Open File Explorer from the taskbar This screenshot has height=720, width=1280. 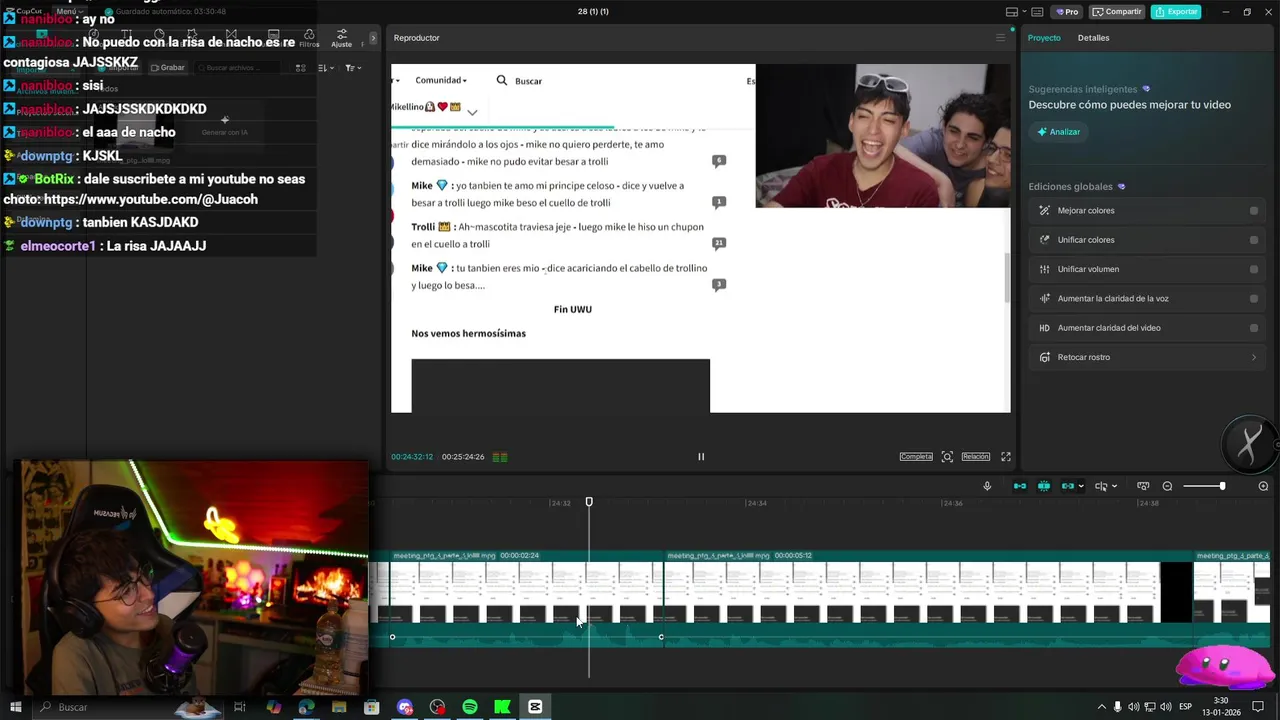(x=339, y=707)
